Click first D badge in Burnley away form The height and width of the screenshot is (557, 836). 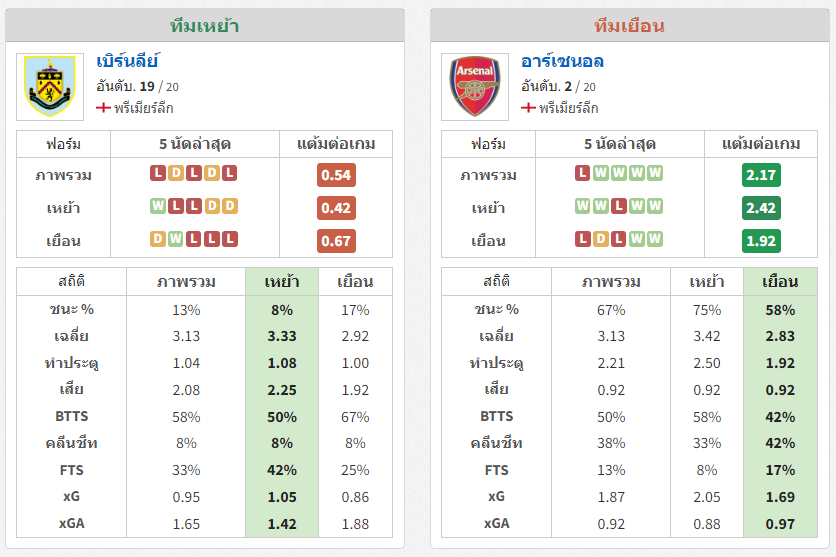158,239
